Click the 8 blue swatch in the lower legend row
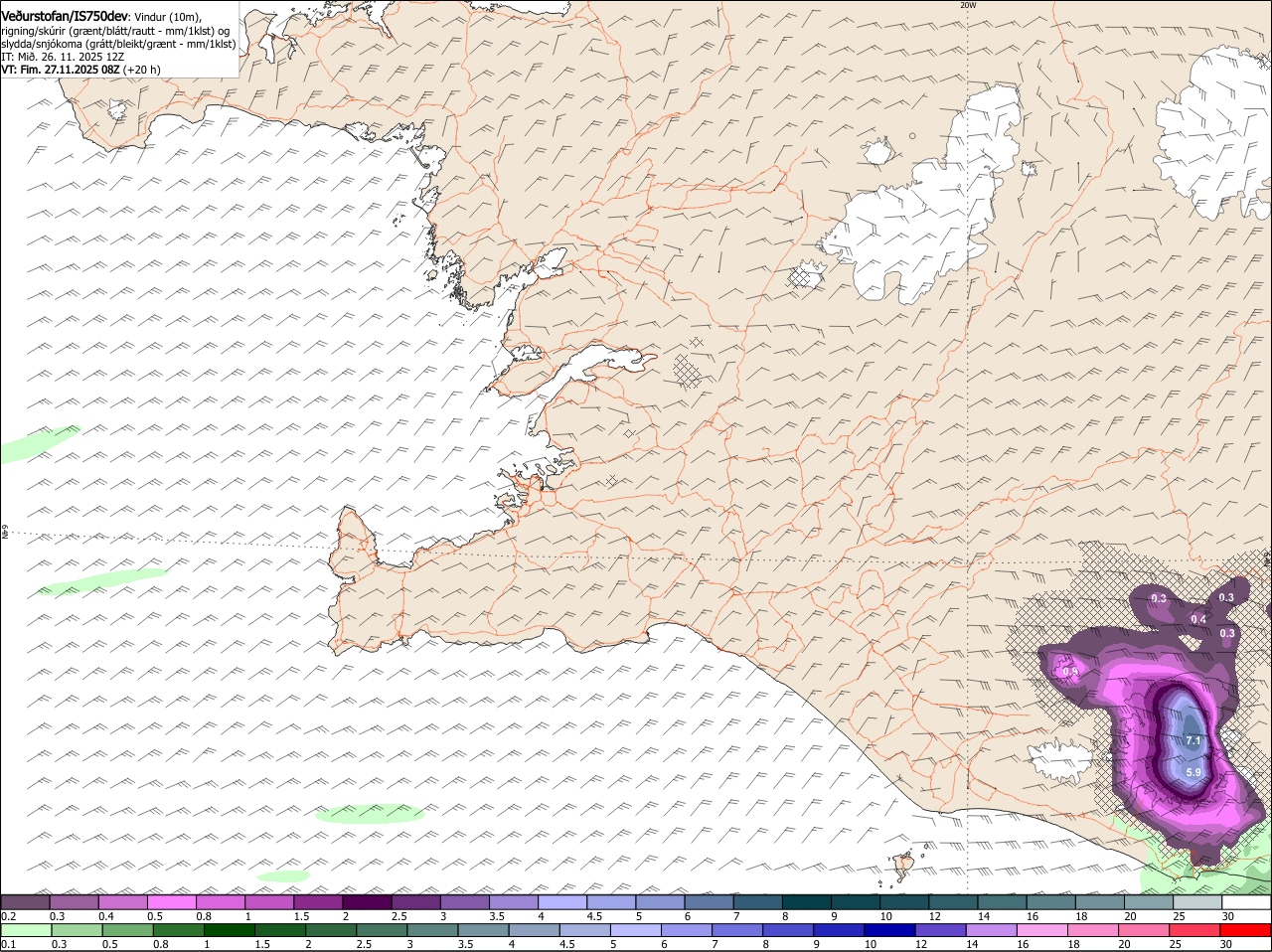The image size is (1272, 952). tap(788, 930)
